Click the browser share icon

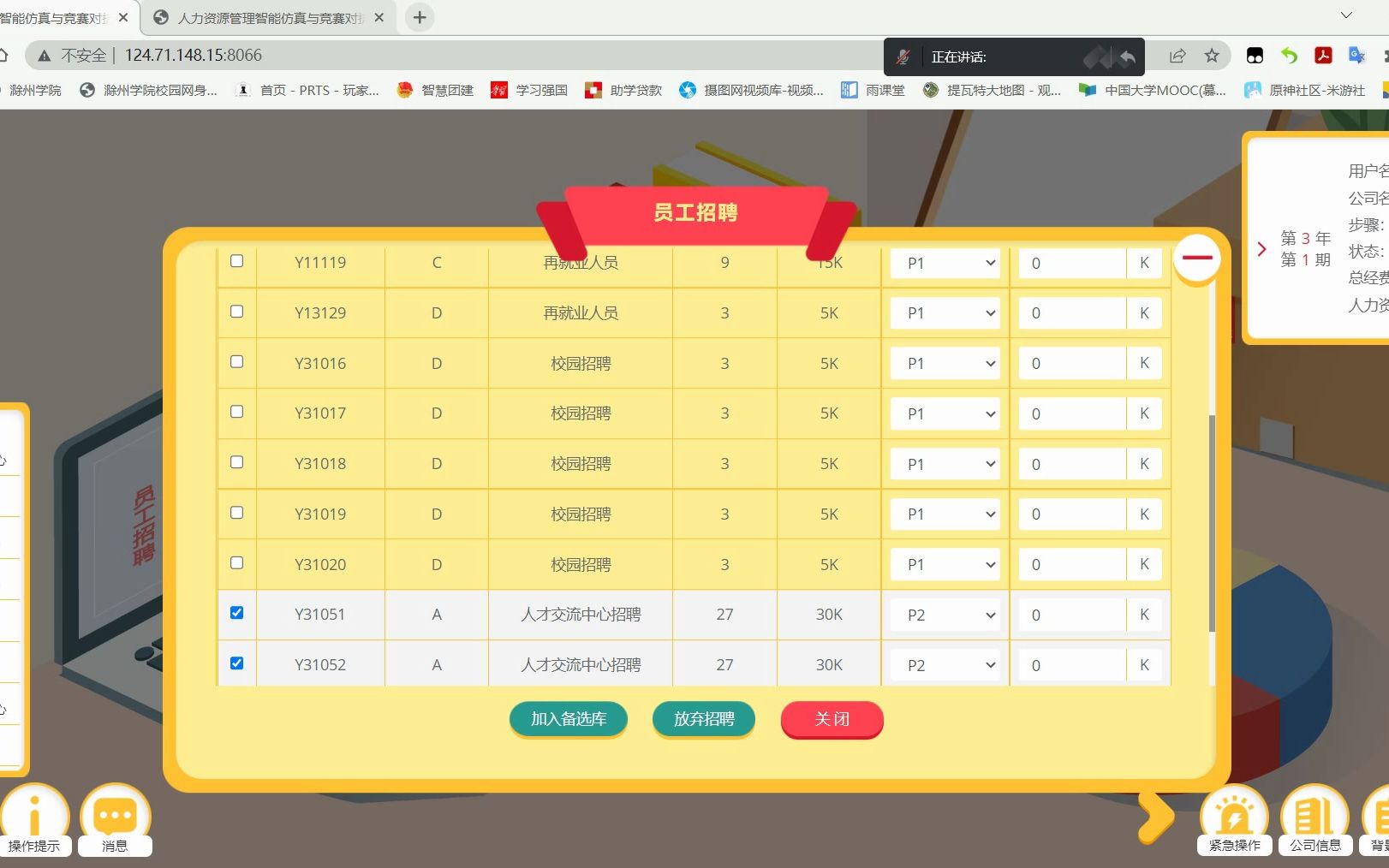(1177, 56)
